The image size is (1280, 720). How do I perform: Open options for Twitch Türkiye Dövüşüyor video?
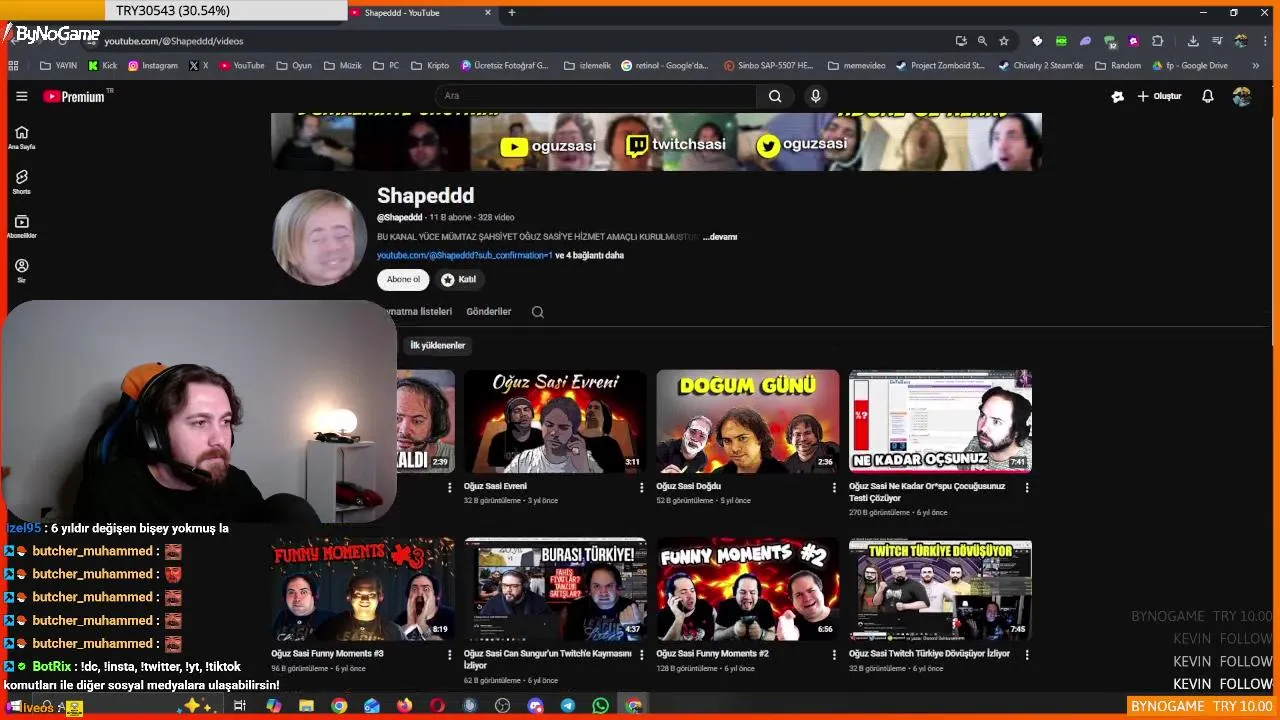coord(1026,654)
